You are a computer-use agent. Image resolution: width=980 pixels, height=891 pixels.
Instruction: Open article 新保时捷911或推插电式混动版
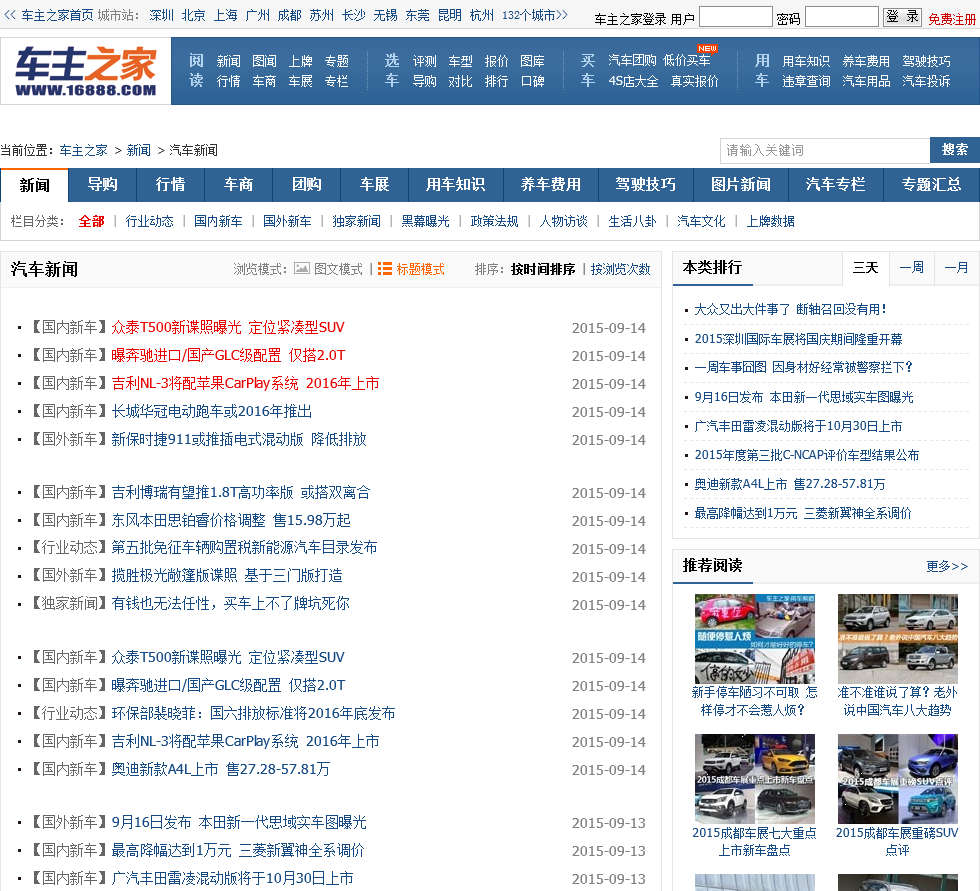(x=239, y=439)
